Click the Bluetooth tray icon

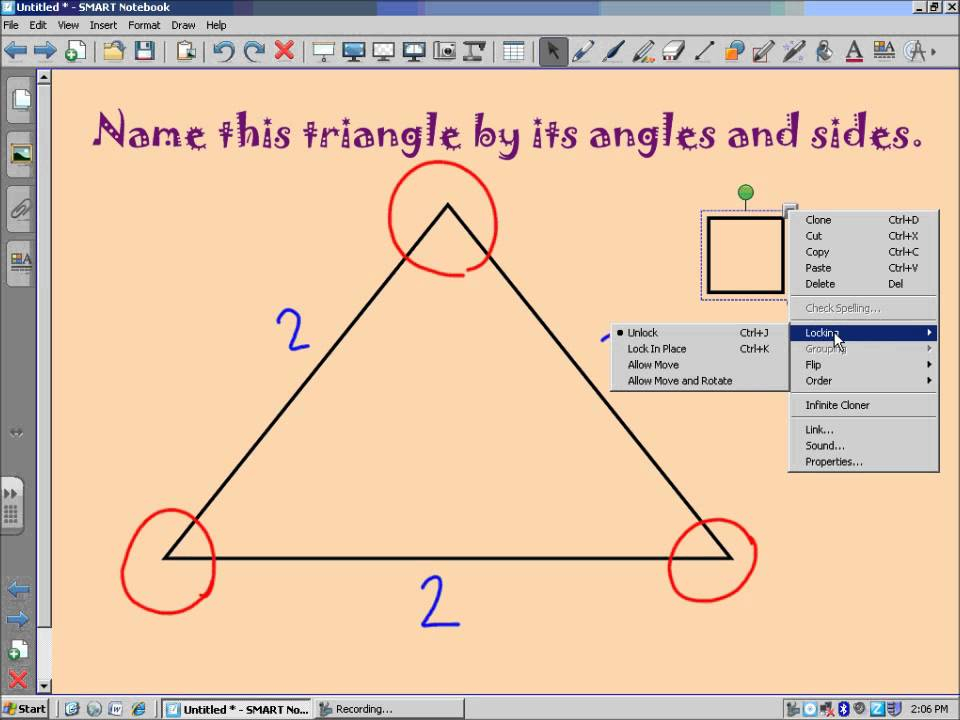[x=844, y=708]
